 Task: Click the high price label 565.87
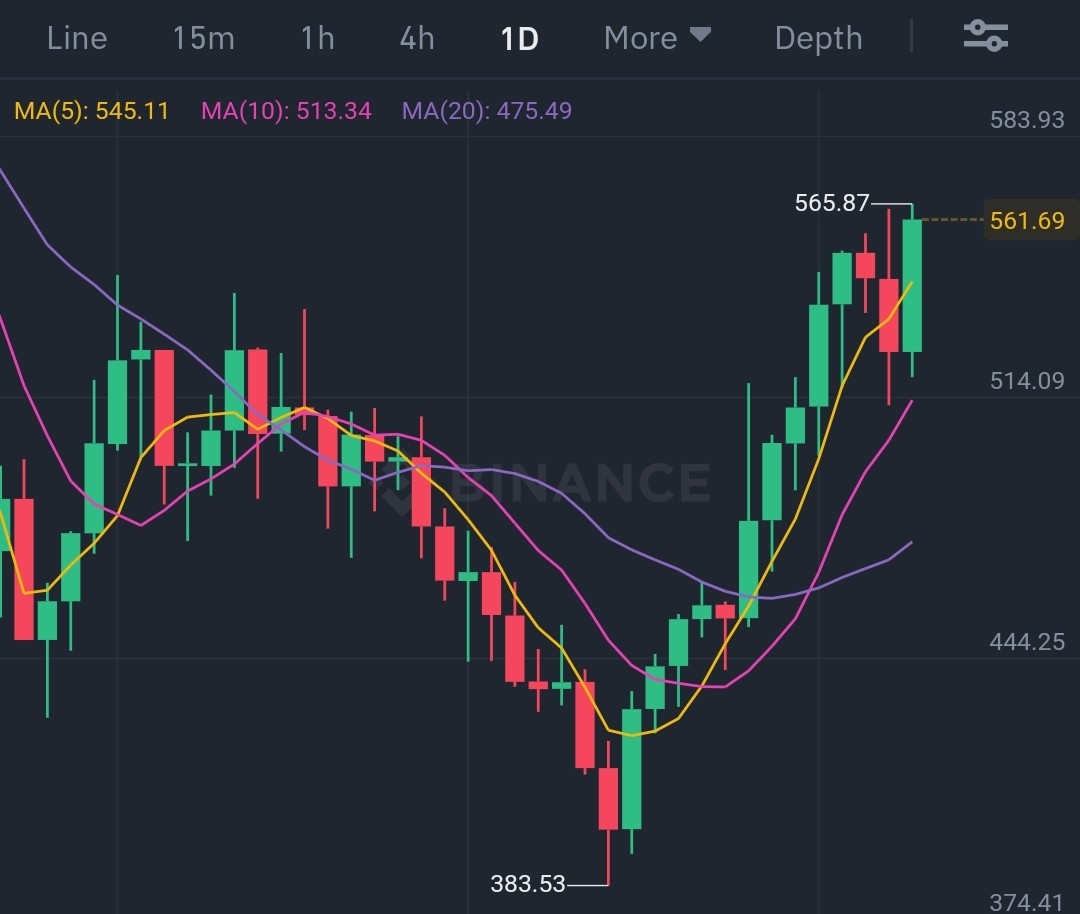pos(832,203)
